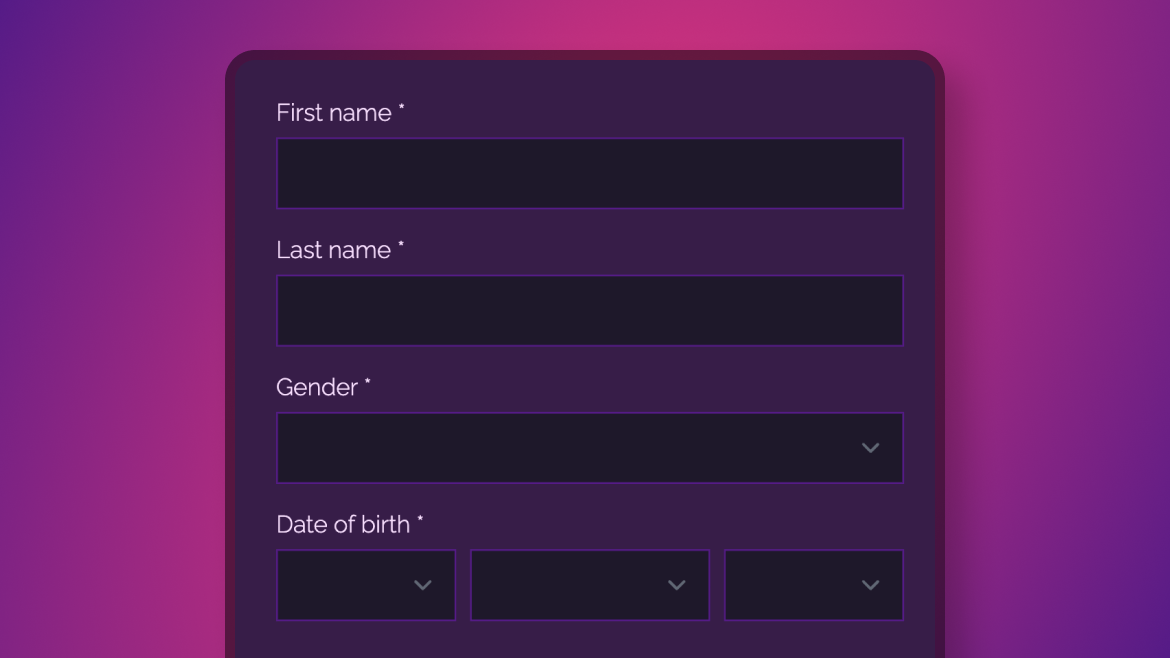
Task: Click chevron of last Date of birth select
Action: tap(870, 585)
